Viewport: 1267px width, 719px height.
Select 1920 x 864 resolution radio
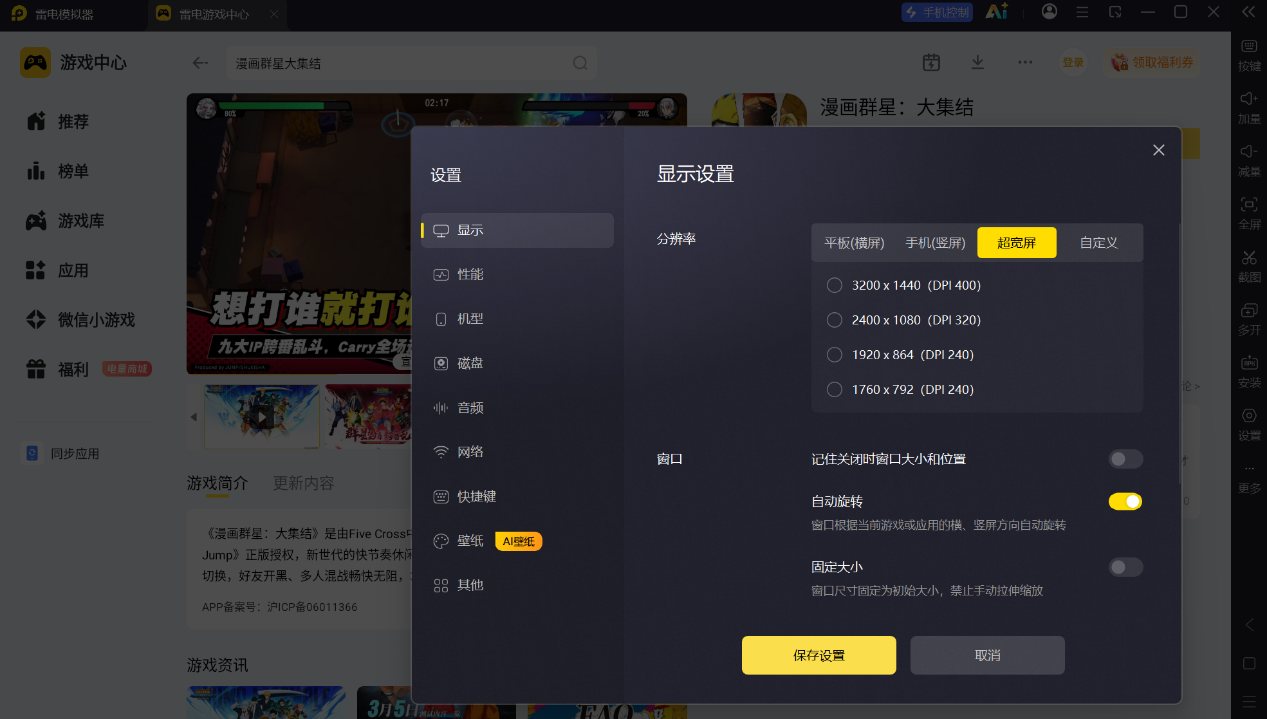tap(835, 355)
